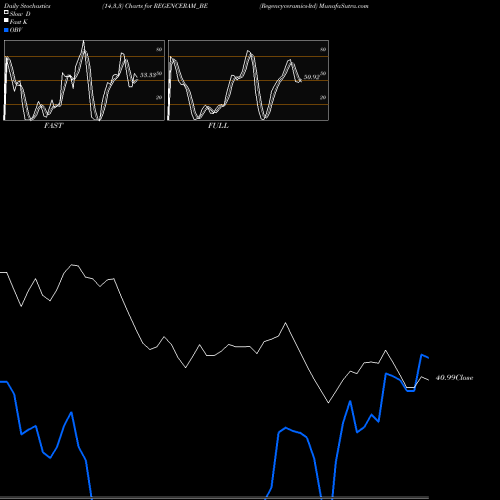
Task: Click the FAST chart label
Action: click(x=53, y=126)
